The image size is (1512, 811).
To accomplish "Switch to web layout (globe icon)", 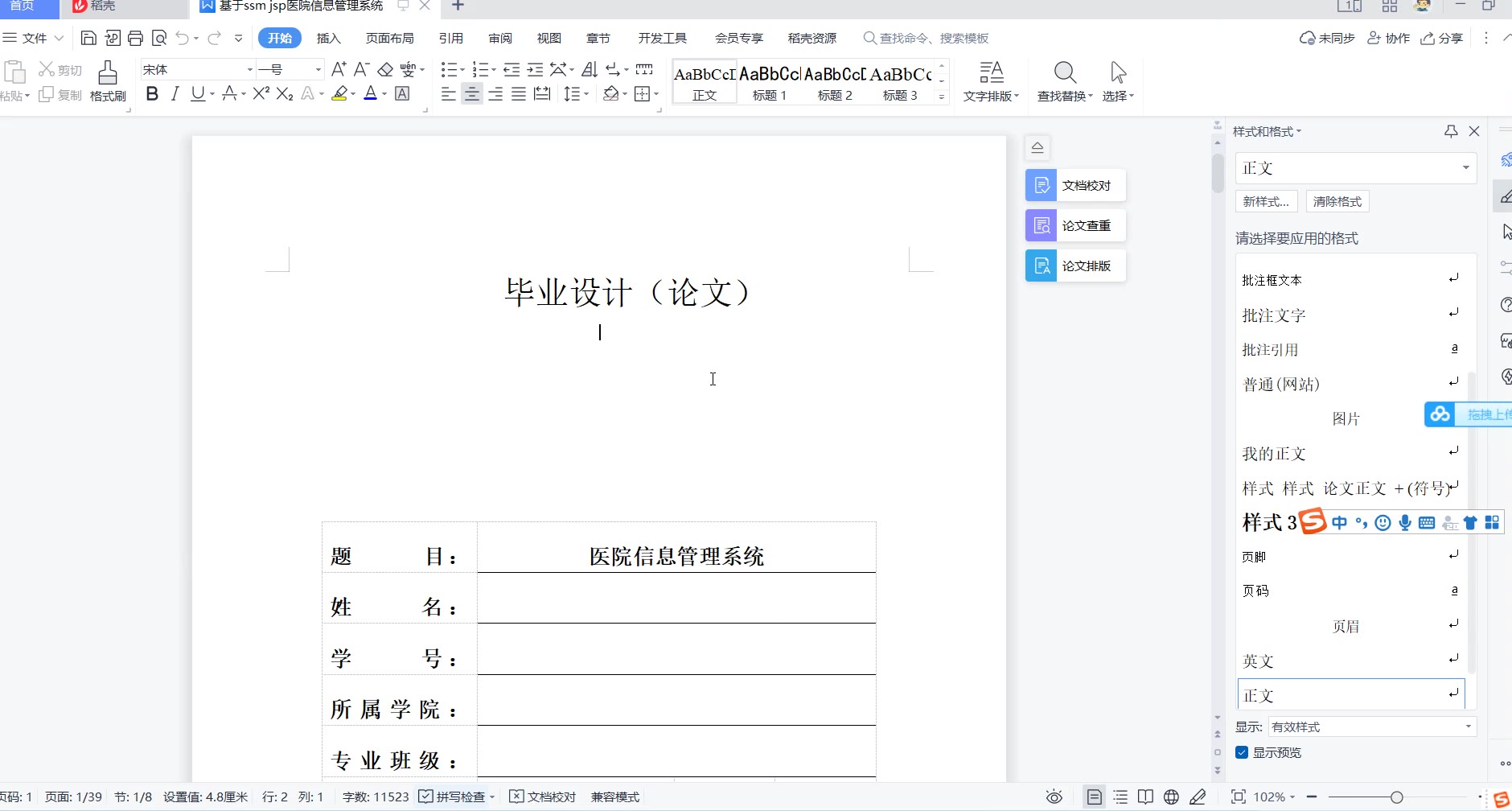I will [1171, 797].
